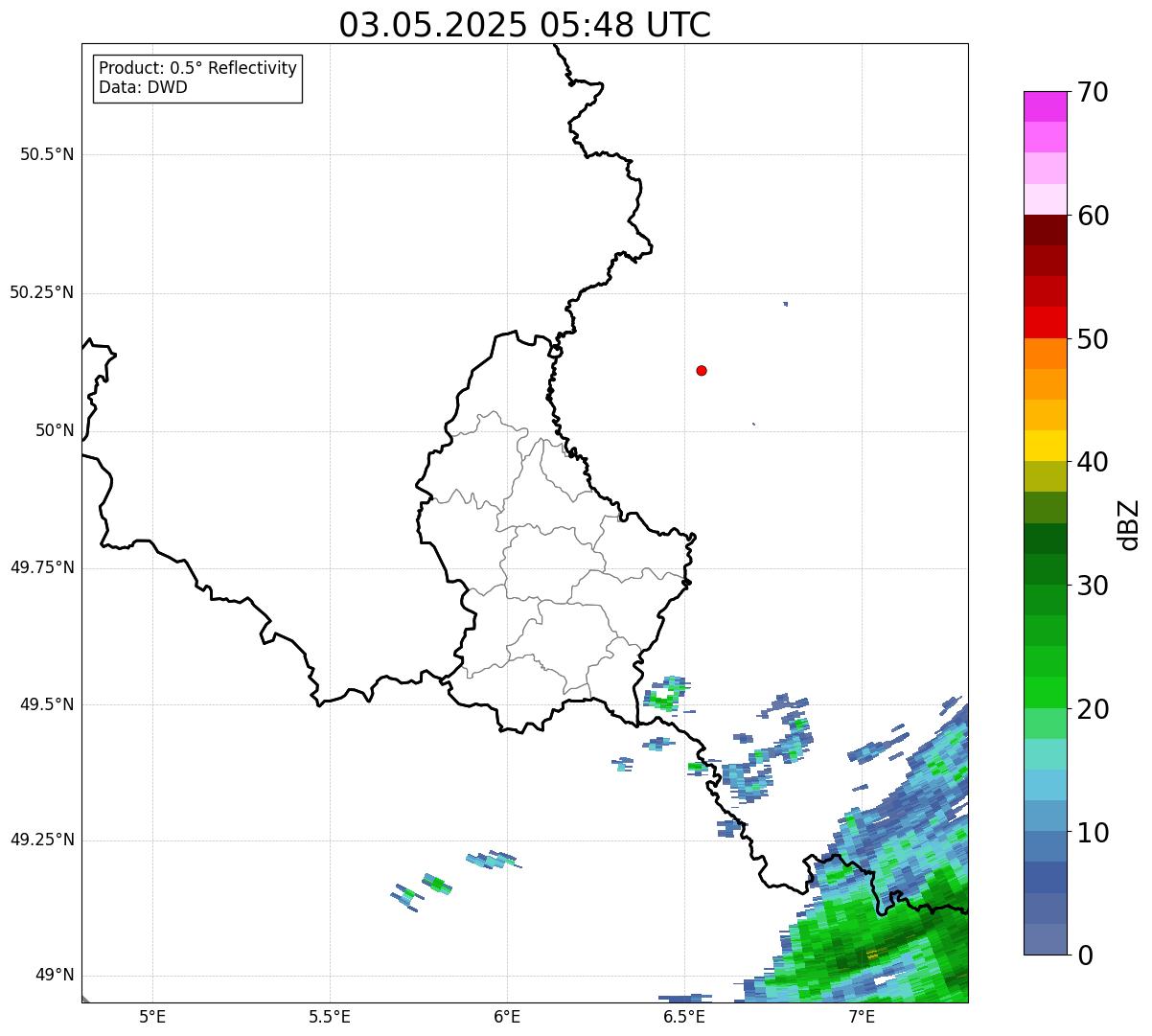
Task: Click the 6.5°E longitude label
Action: tap(684, 1016)
